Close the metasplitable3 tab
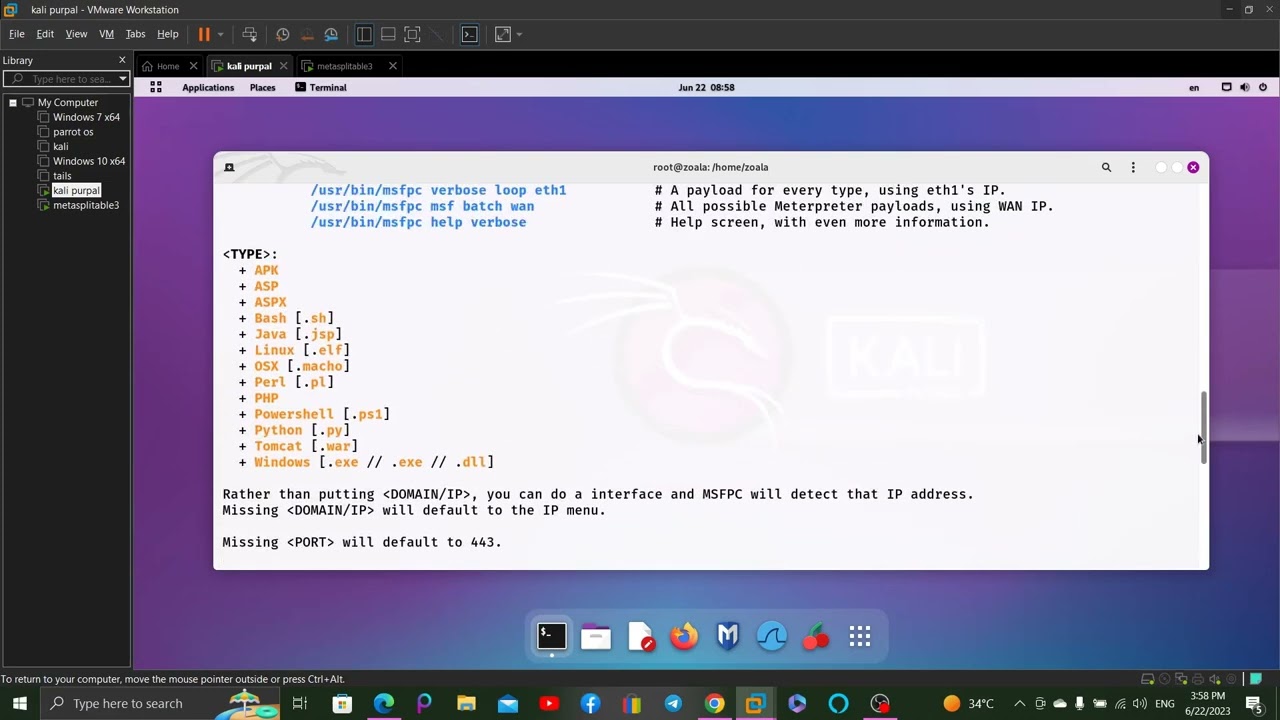 pyautogui.click(x=393, y=66)
